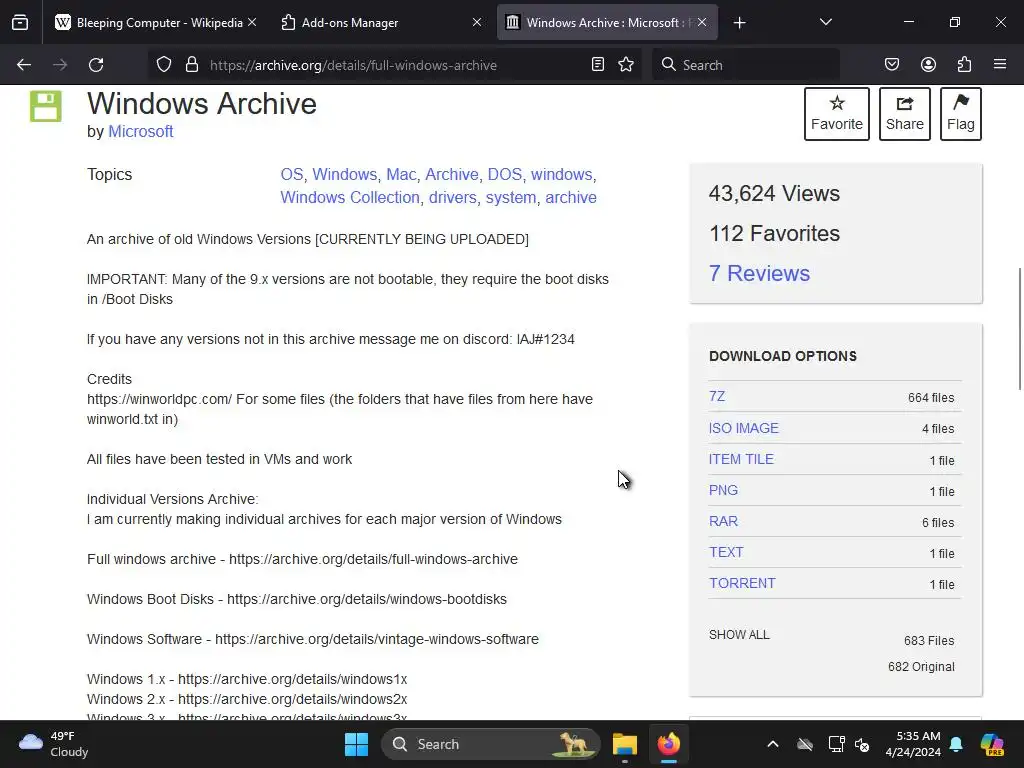Image resolution: width=1024 pixels, height=768 pixels.
Task: Close the Bleeping Computer Wikipedia tab
Action: 252,22
